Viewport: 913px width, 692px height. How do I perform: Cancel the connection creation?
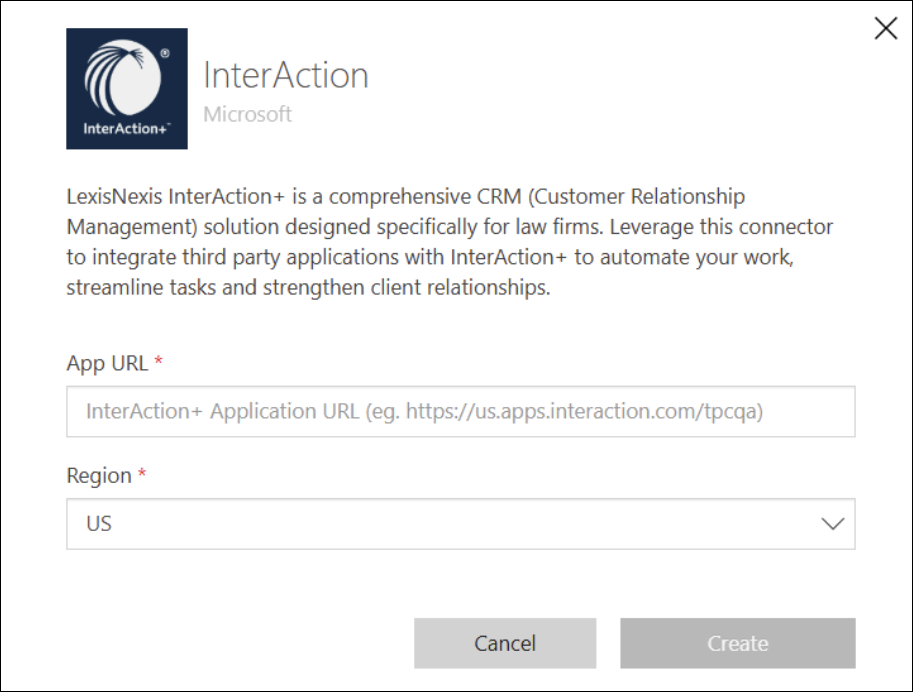[x=505, y=643]
